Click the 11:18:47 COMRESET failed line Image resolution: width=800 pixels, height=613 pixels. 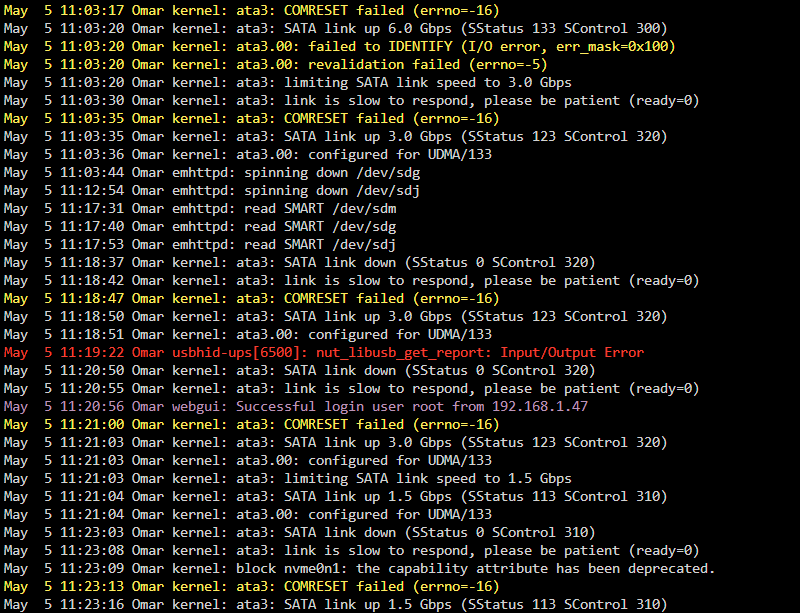pyautogui.click(x=252, y=299)
